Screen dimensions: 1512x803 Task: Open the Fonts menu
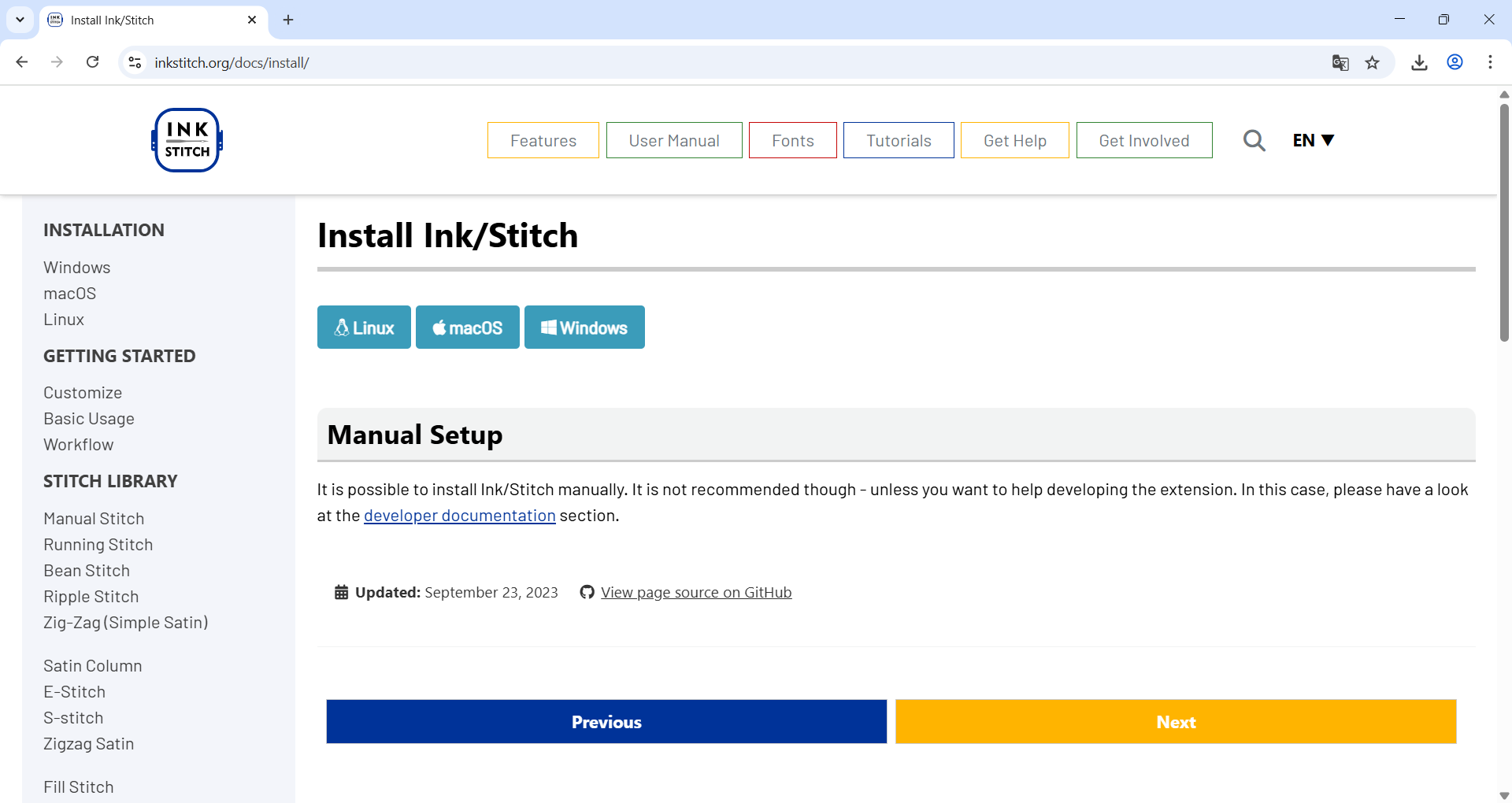793,140
